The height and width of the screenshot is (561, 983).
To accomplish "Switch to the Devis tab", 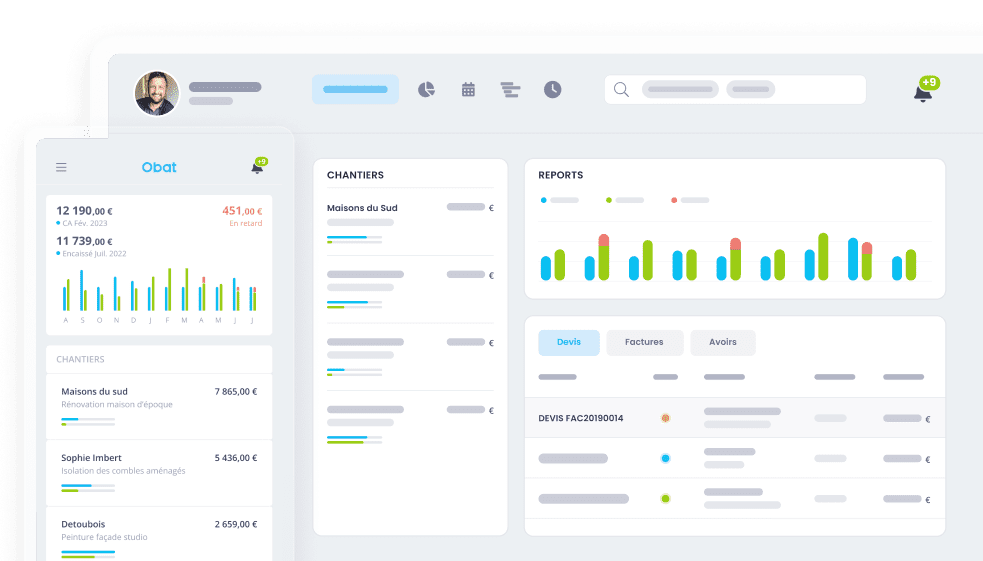I will coord(569,342).
